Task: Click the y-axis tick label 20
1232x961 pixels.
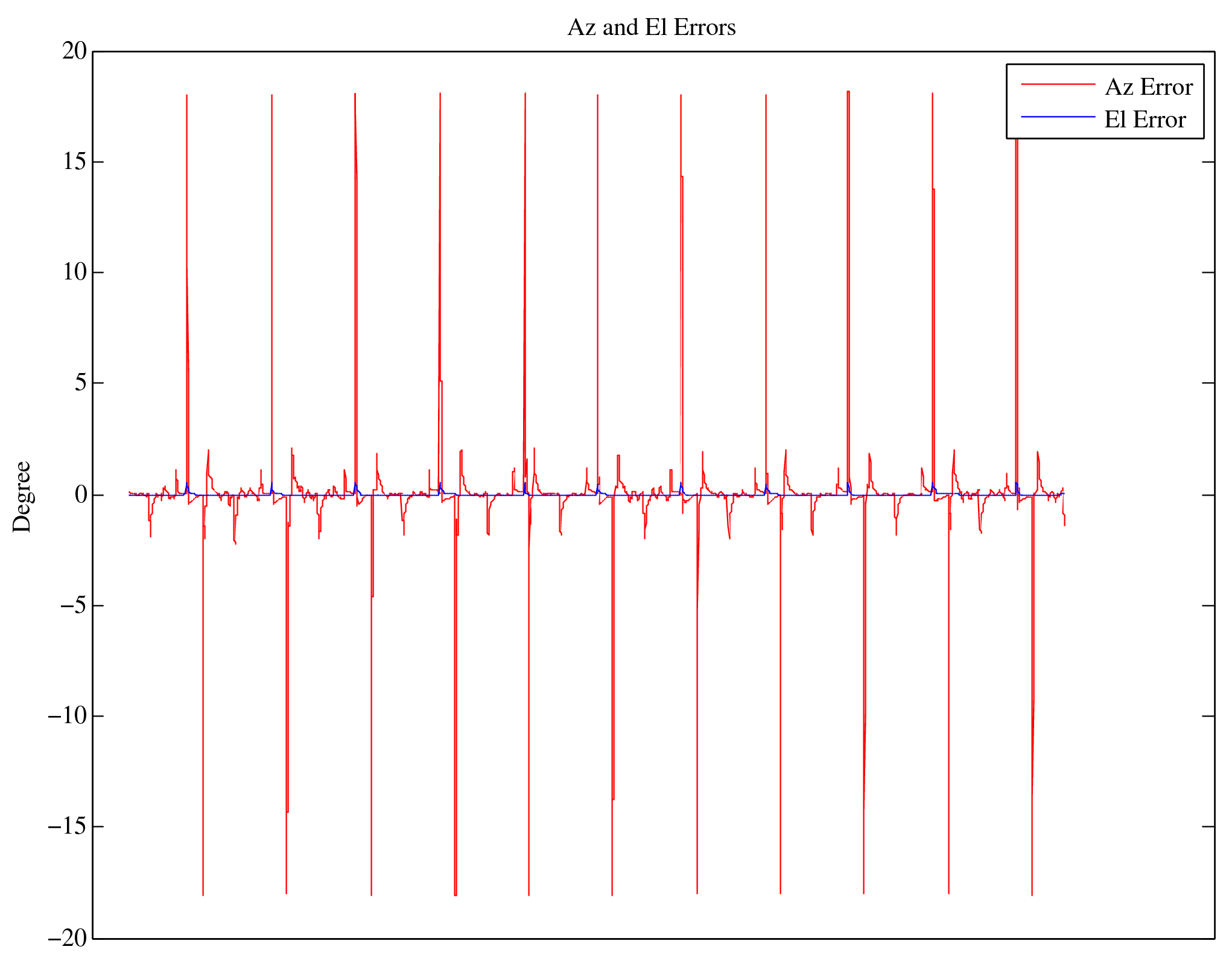Action: pos(75,51)
